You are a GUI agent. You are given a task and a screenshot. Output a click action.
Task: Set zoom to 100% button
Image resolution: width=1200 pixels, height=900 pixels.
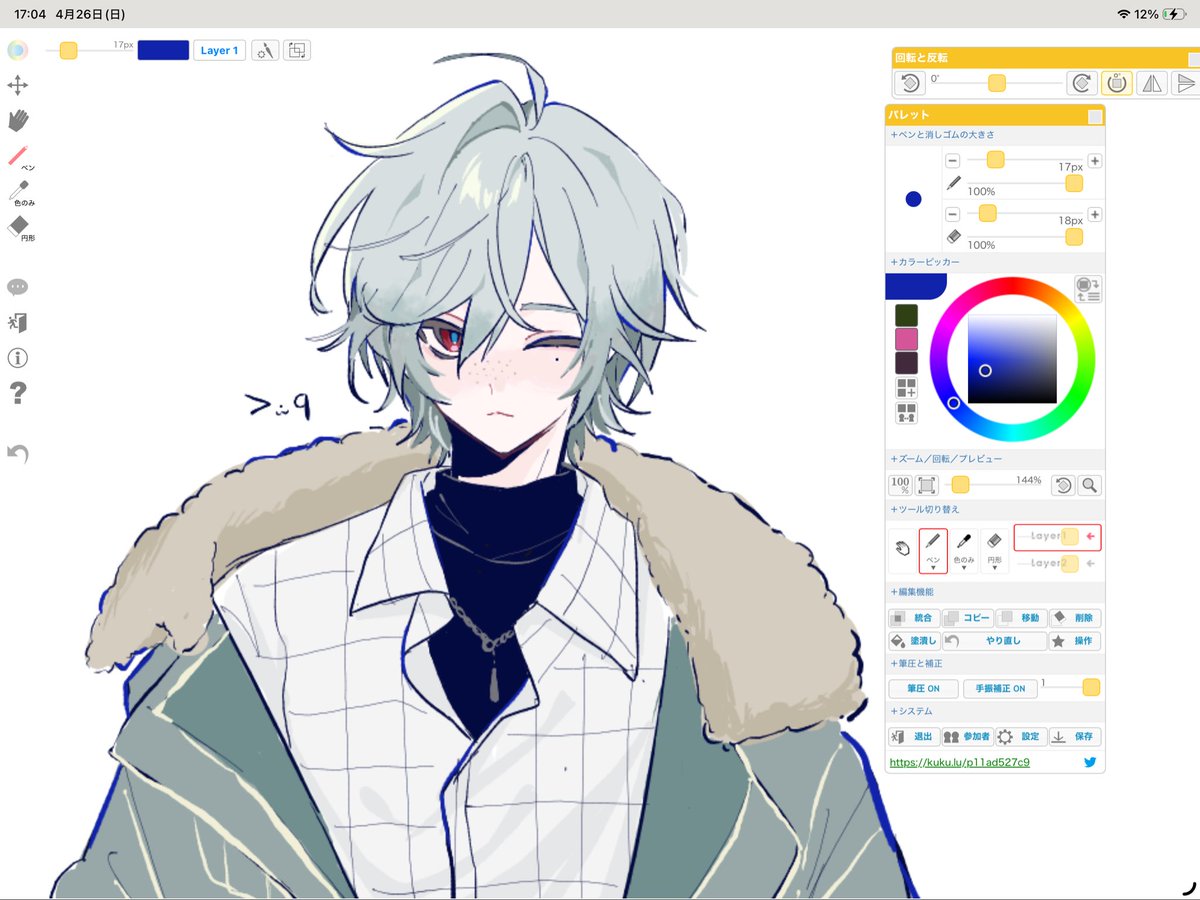pyautogui.click(x=900, y=485)
